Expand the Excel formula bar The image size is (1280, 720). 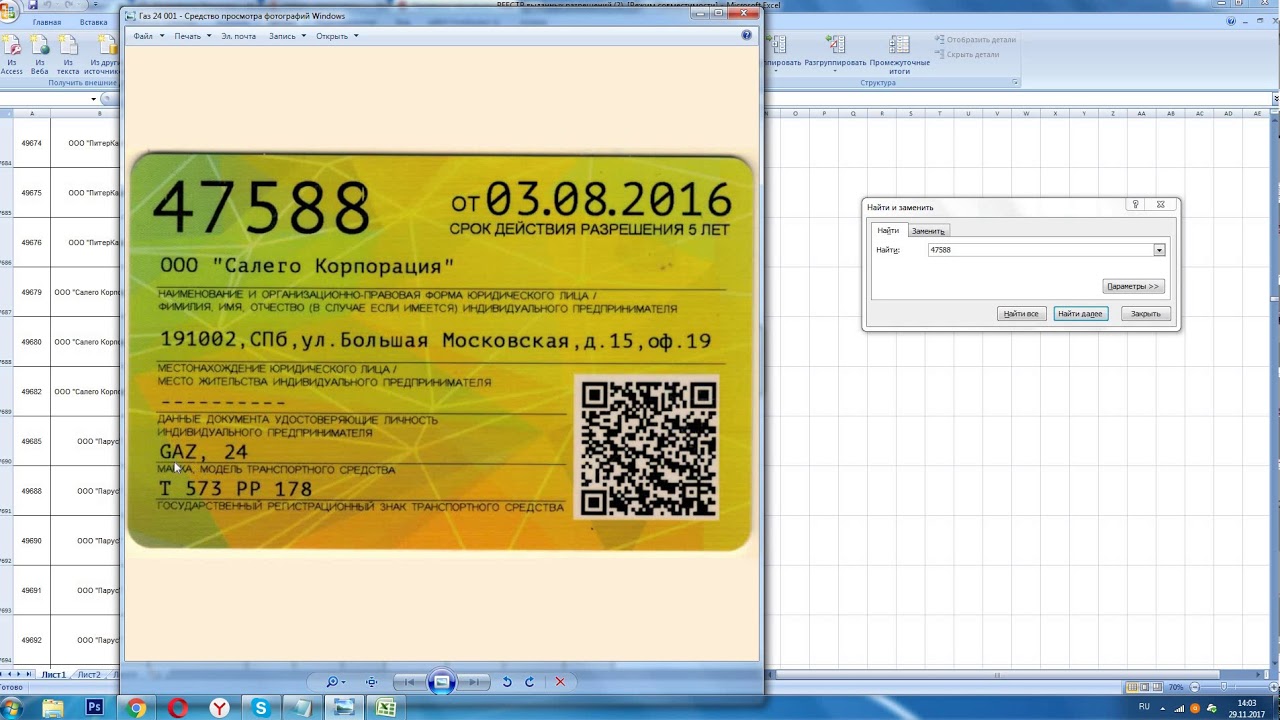(x=1274, y=98)
